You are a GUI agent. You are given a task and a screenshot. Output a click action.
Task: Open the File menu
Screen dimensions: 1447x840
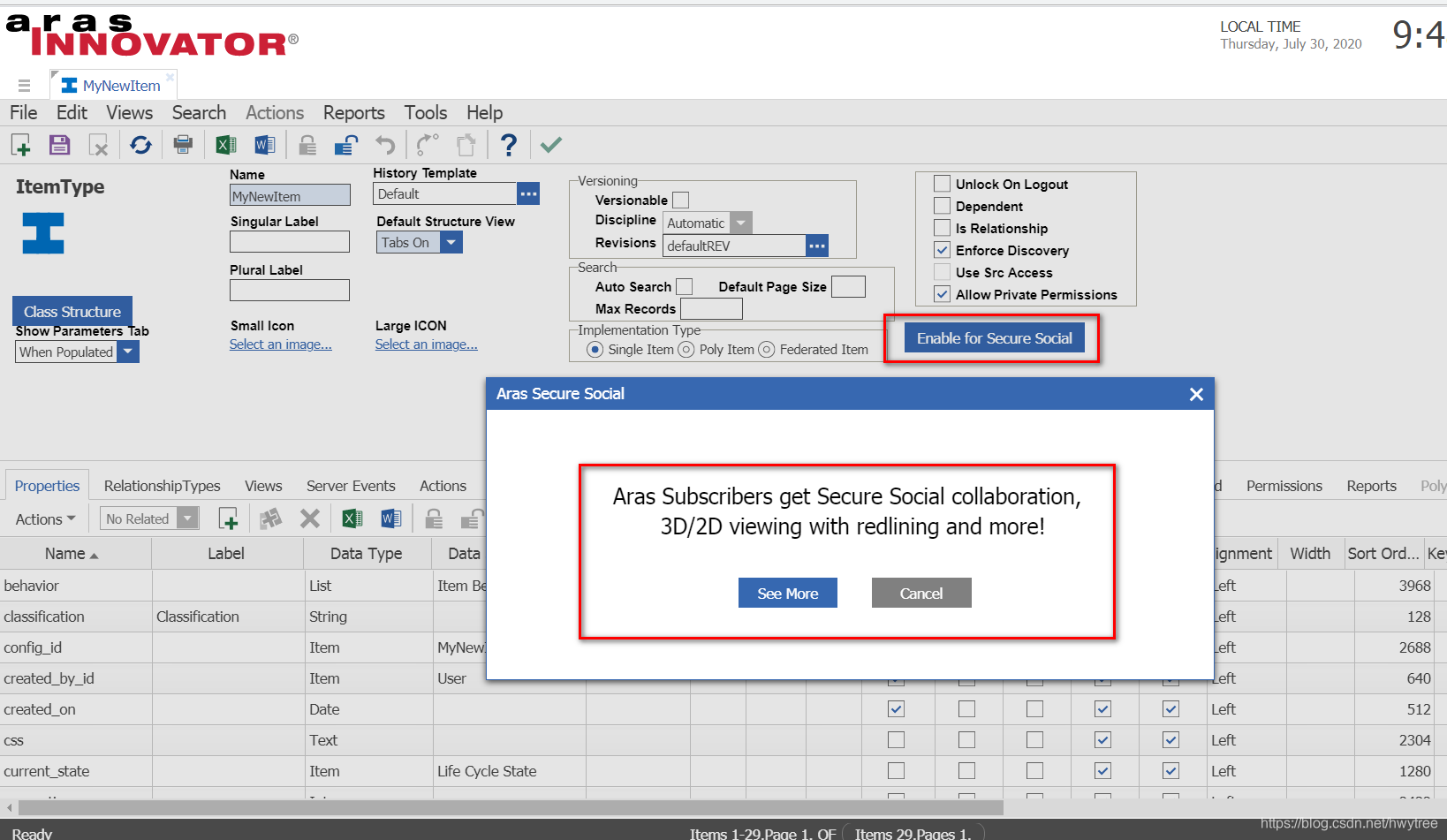[23, 113]
